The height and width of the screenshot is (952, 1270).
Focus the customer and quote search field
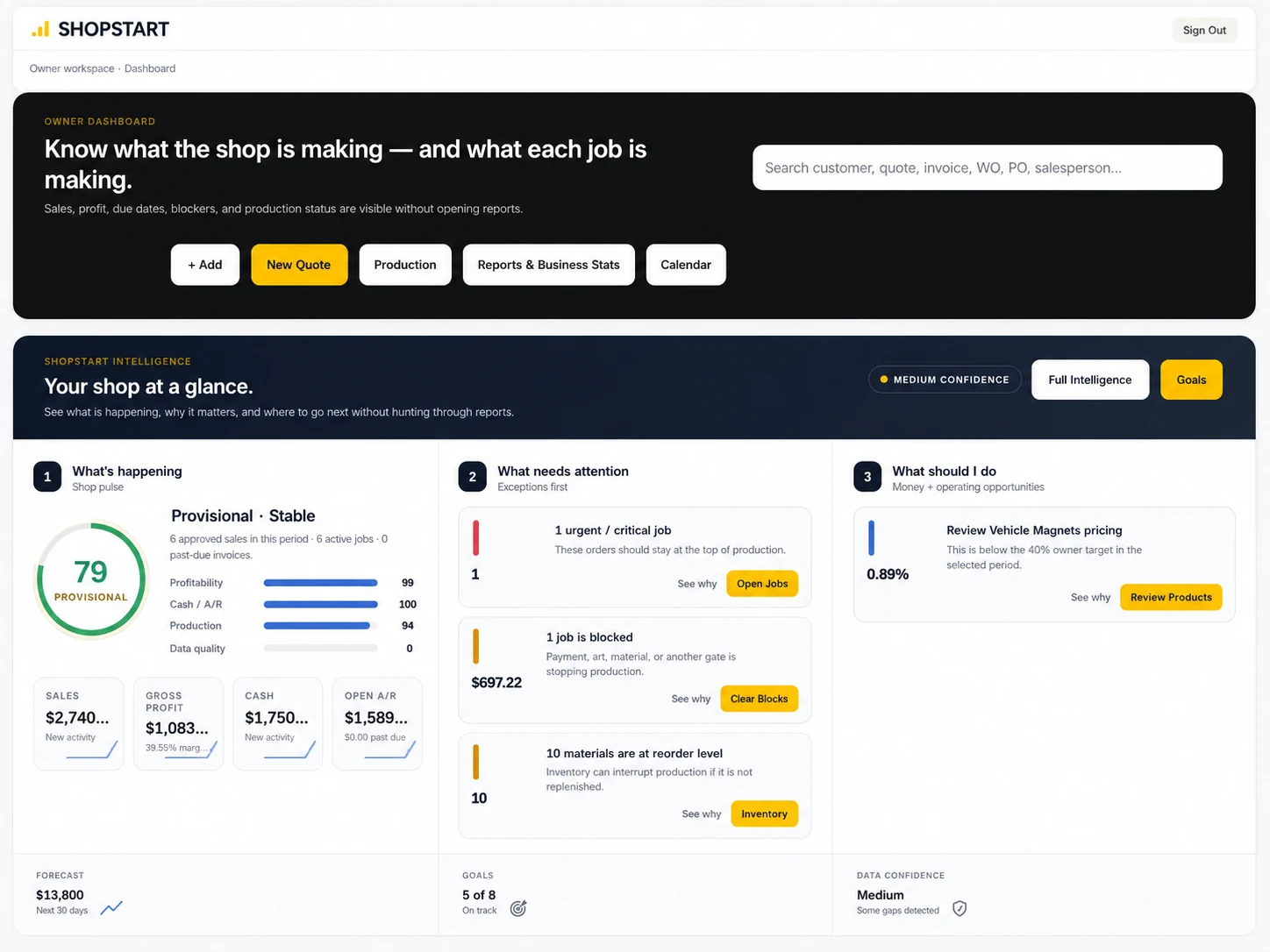click(988, 167)
